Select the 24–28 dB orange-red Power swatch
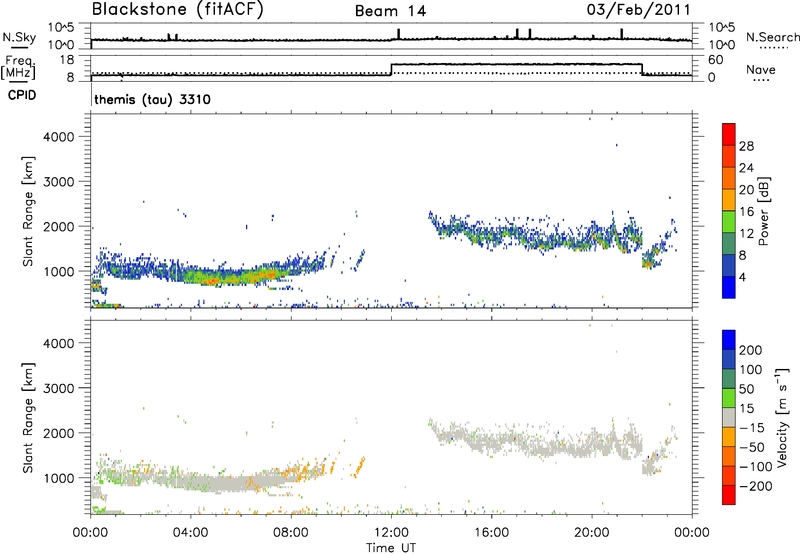The image size is (800, 554). coord(729,156)
